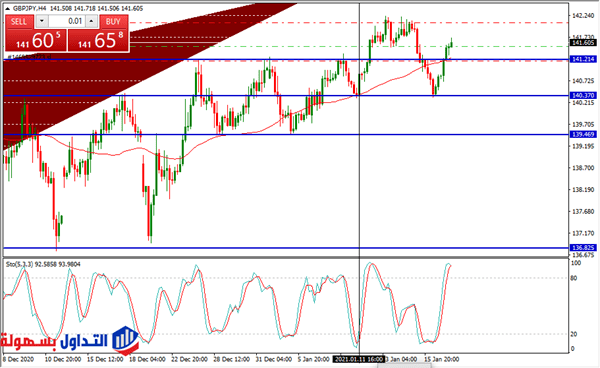600x368 pixels.
Task: Click the 2021.01.11 16:00 crosshair date label
Action: point(359,359)
